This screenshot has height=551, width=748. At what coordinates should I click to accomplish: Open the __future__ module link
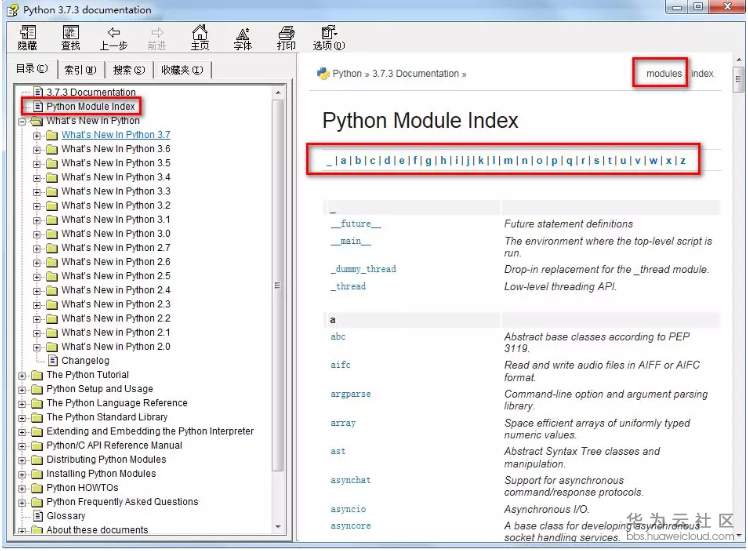pos(356,224)
